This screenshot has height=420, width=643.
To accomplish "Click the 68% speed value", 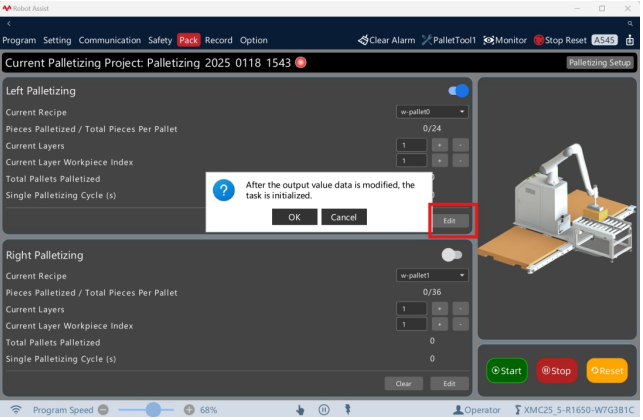I will click(x=209, y=410).
